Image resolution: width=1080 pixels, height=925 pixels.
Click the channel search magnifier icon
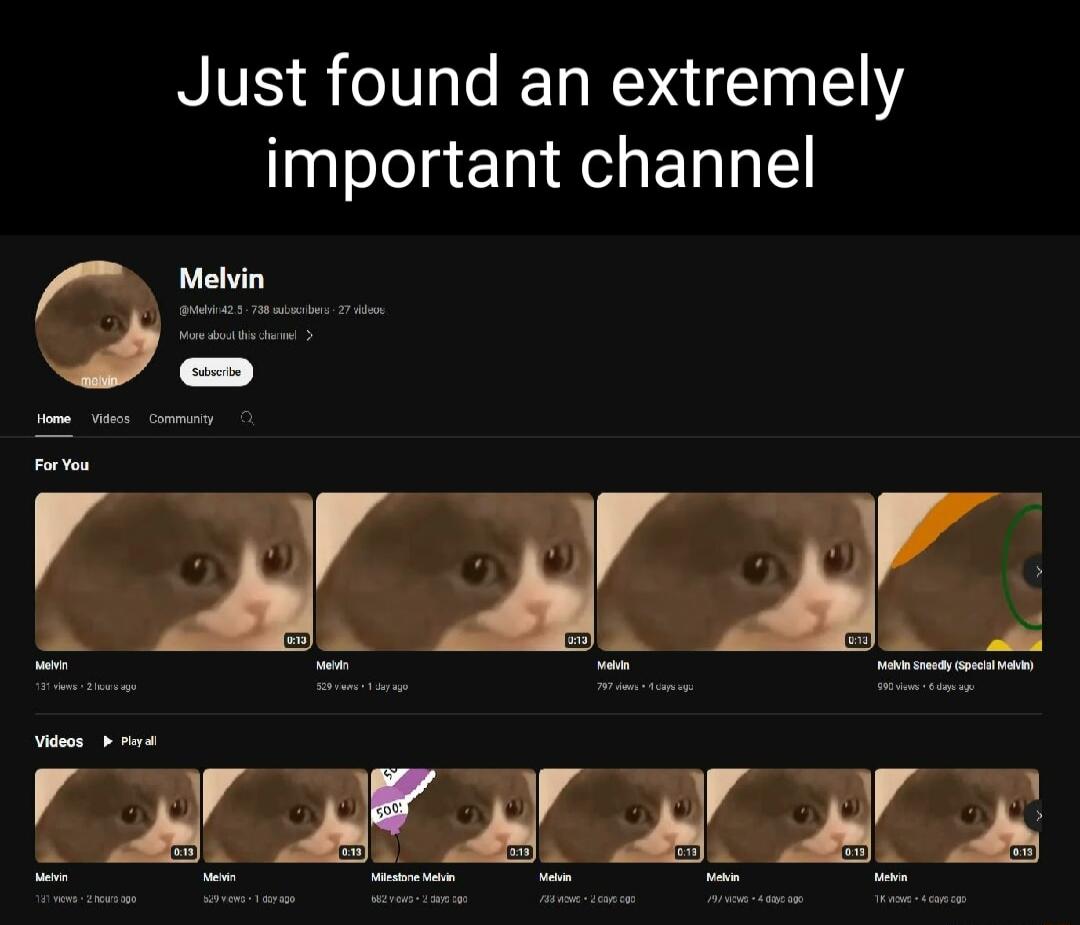point(247,418)
